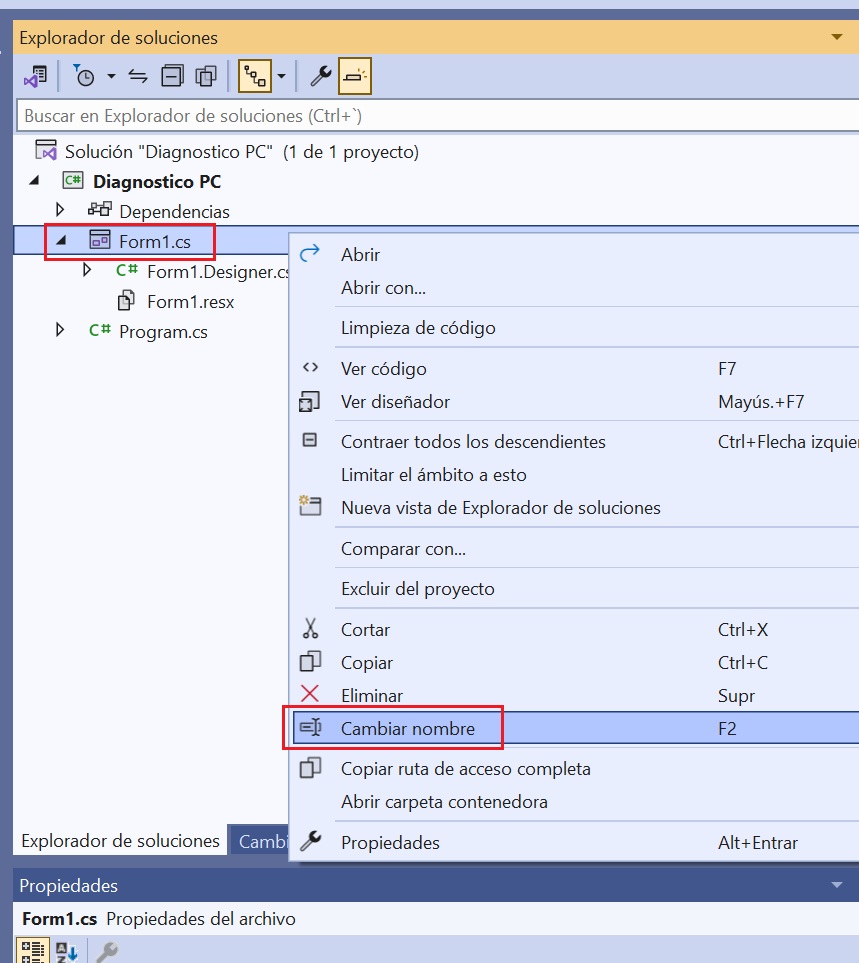Viewport: 859px width, 963px height.
Task: Expand the Dependencias tree node
Action: [x=60, y=211]
